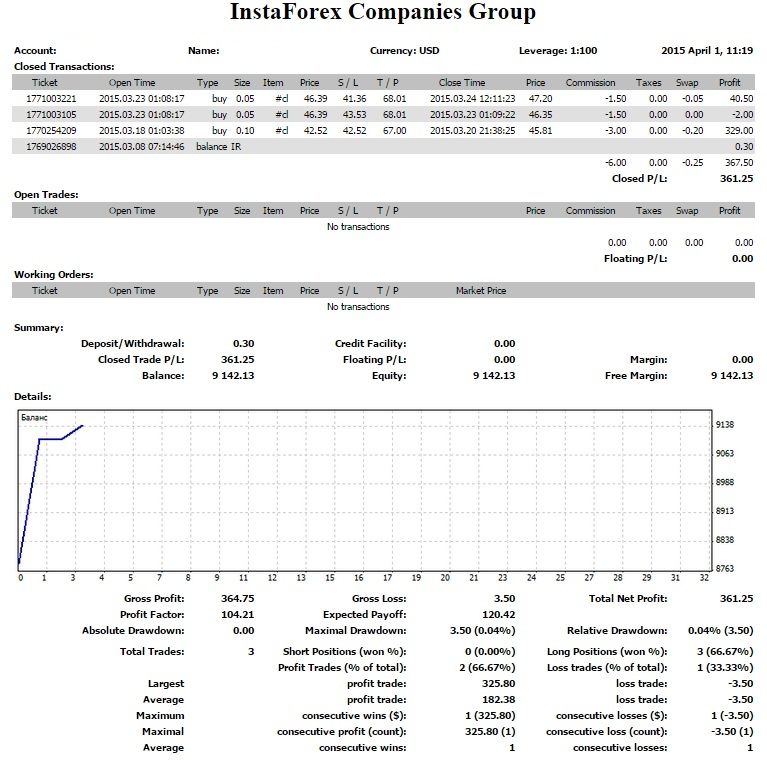The width and height of the screenshot is (767, 760).
Task: Click the x-axis label 32
Action: point(704,578)
